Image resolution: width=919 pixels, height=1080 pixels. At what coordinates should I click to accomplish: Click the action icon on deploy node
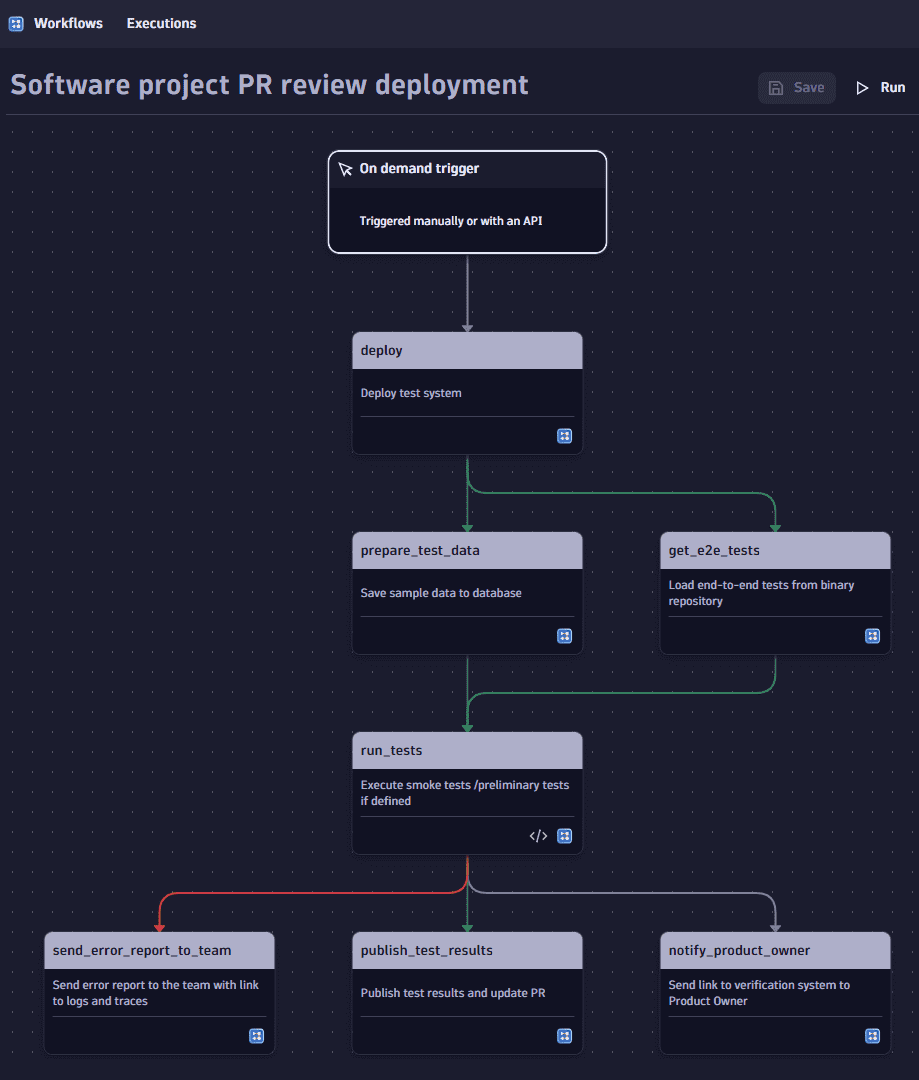[564, 436]
